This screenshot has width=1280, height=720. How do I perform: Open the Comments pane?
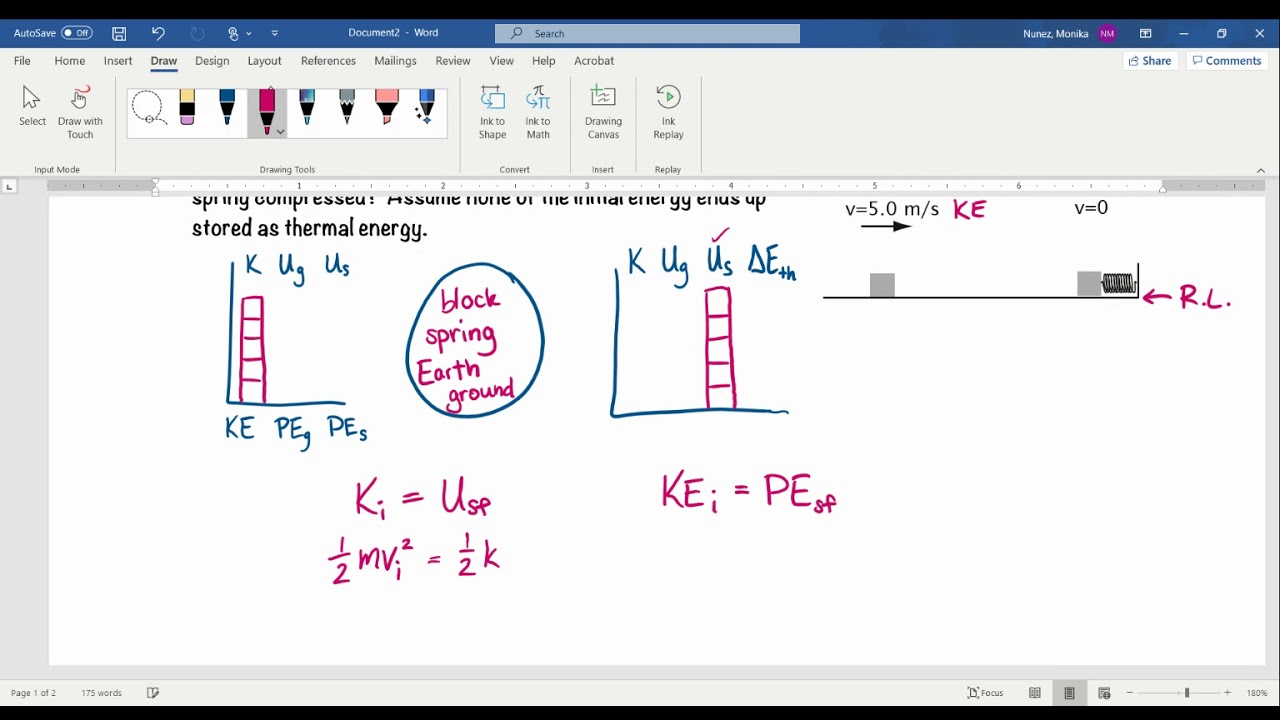1226,61
